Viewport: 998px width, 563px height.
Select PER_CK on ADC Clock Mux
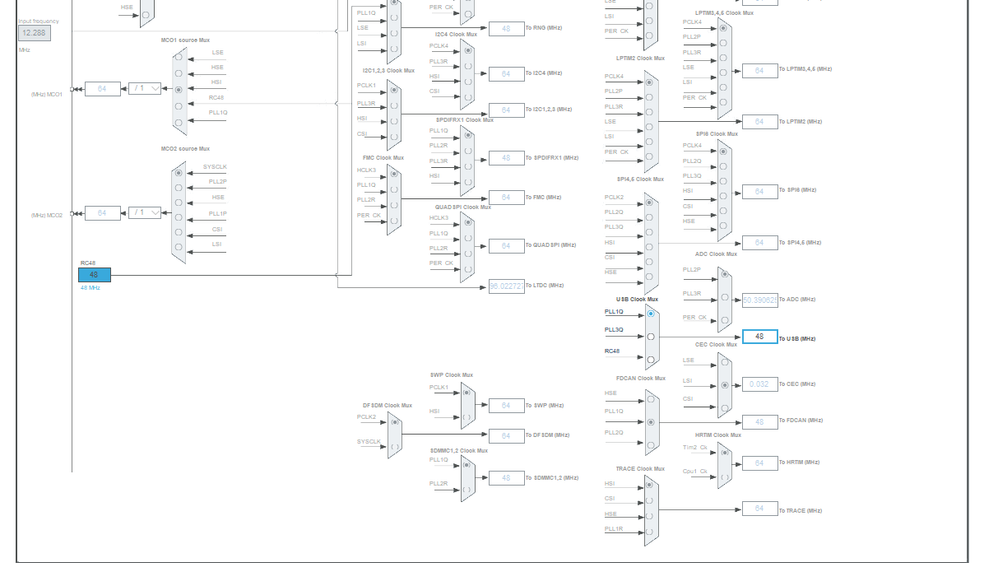[x=724, y=321]
